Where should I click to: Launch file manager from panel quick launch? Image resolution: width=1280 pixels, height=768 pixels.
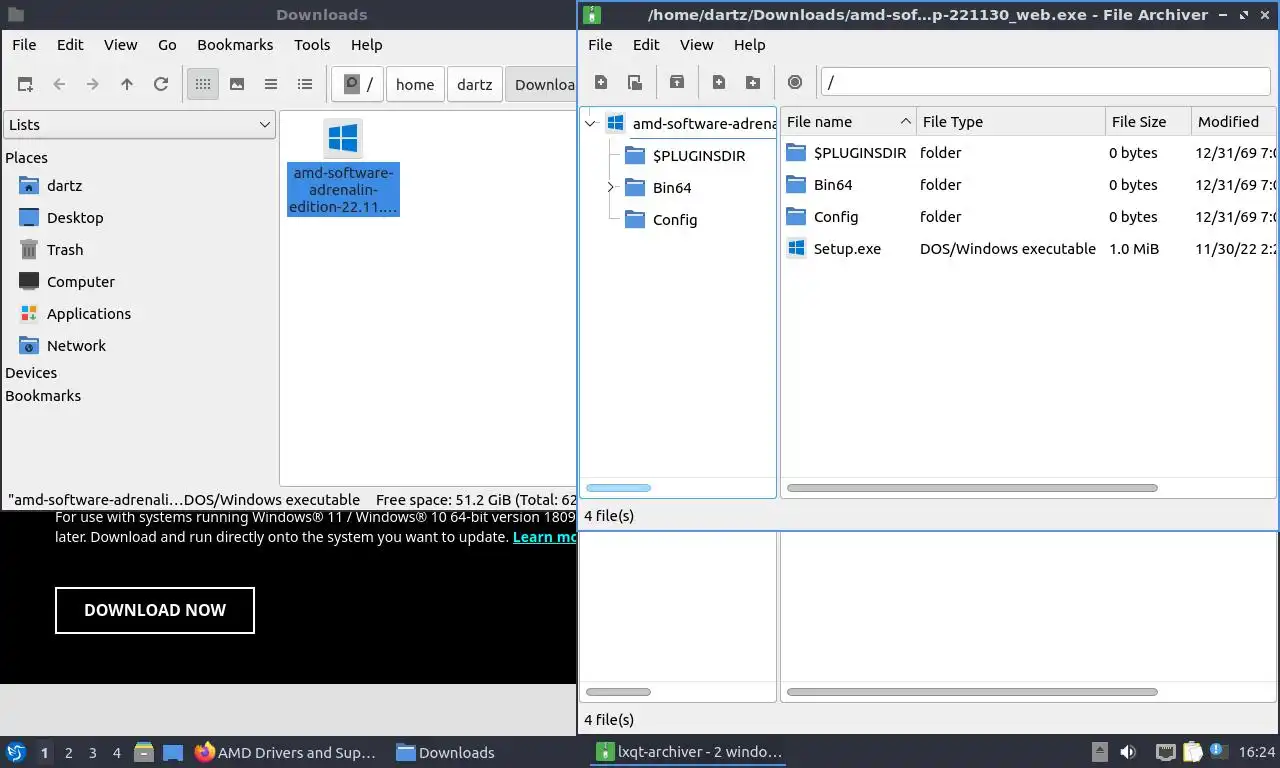144,752
